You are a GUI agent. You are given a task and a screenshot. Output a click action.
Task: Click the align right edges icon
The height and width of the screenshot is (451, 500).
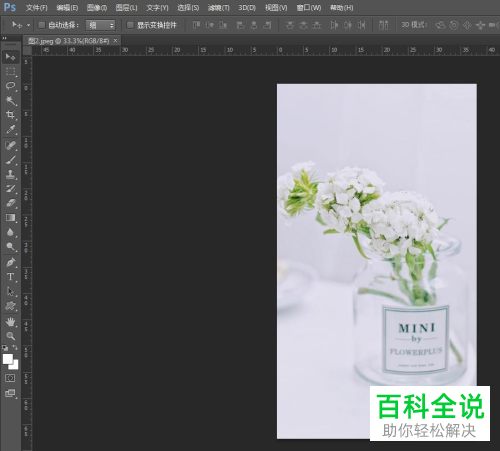tap(267, 25)
